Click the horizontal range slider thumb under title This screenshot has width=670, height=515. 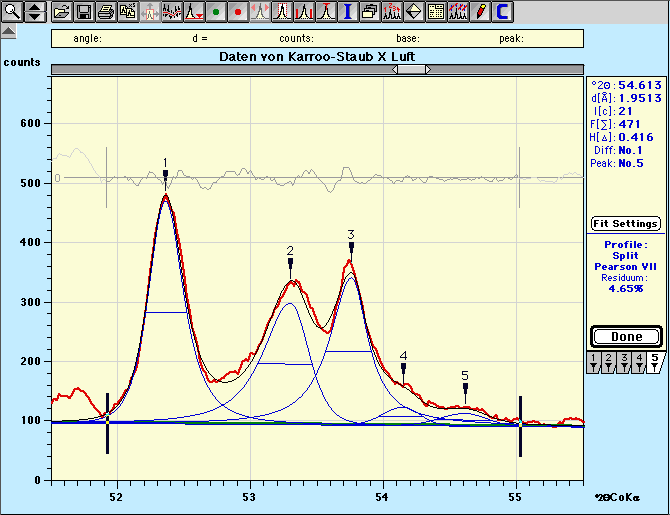click(411, 69)
